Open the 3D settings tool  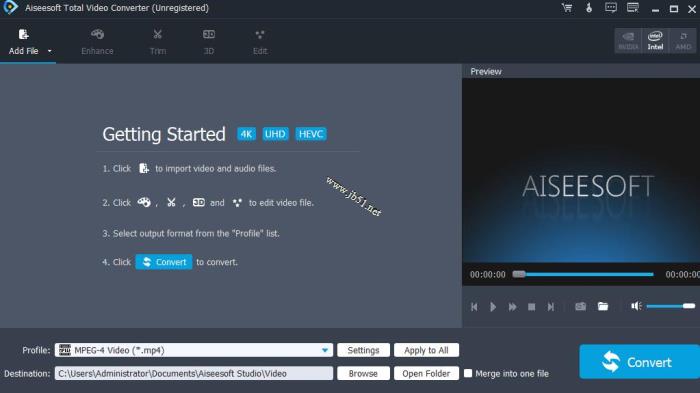pyautogui.click(x=208, y=42)
